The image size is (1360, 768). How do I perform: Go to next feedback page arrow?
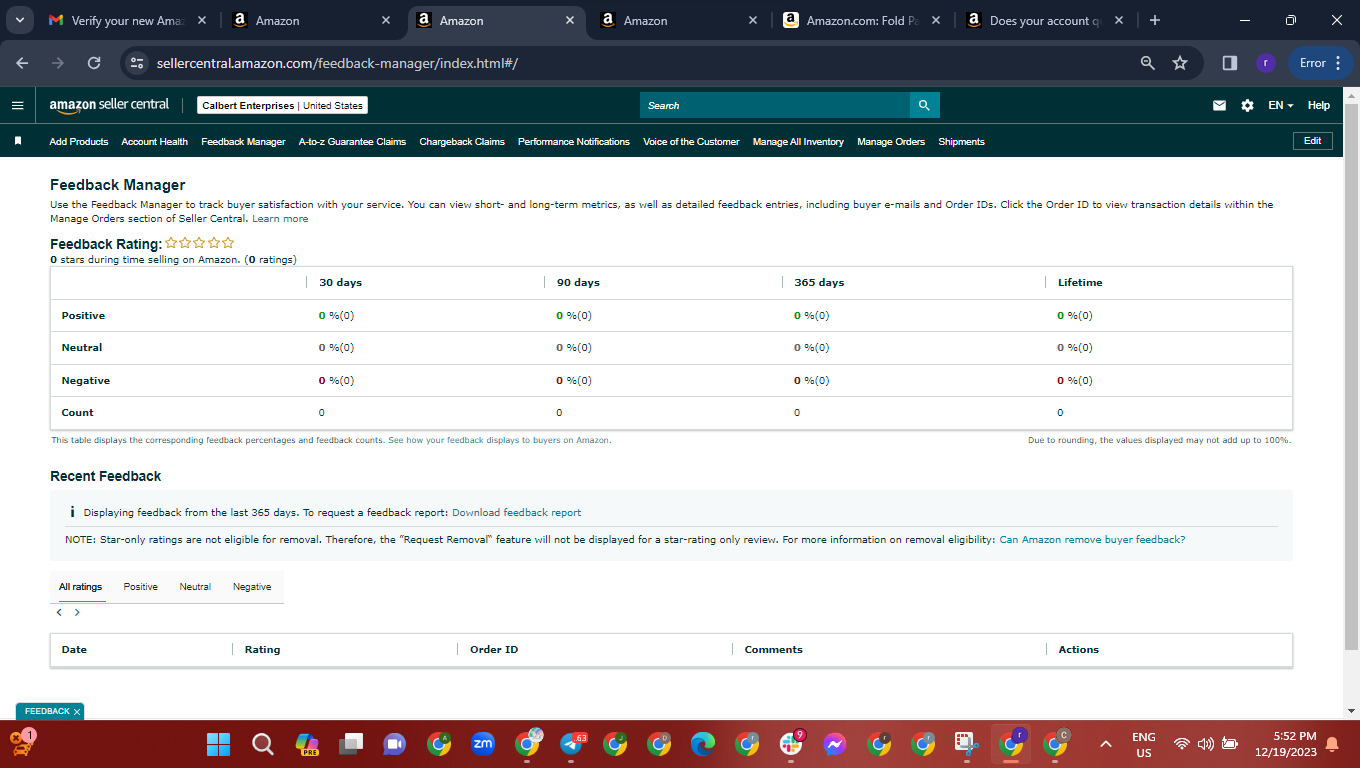click(x=77, y=612)
